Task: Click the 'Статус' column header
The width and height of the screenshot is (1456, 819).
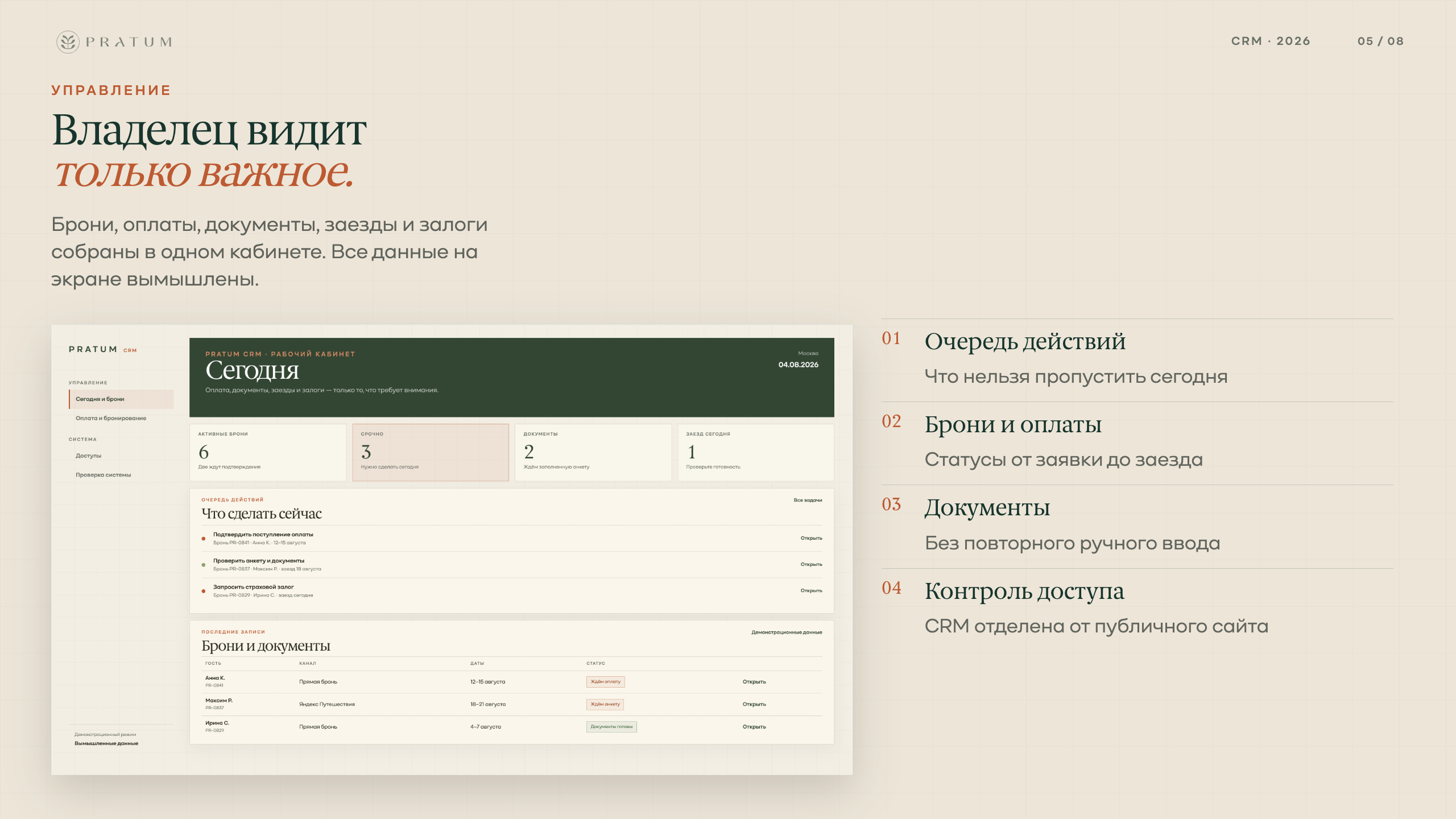Action: coord(595,663)
